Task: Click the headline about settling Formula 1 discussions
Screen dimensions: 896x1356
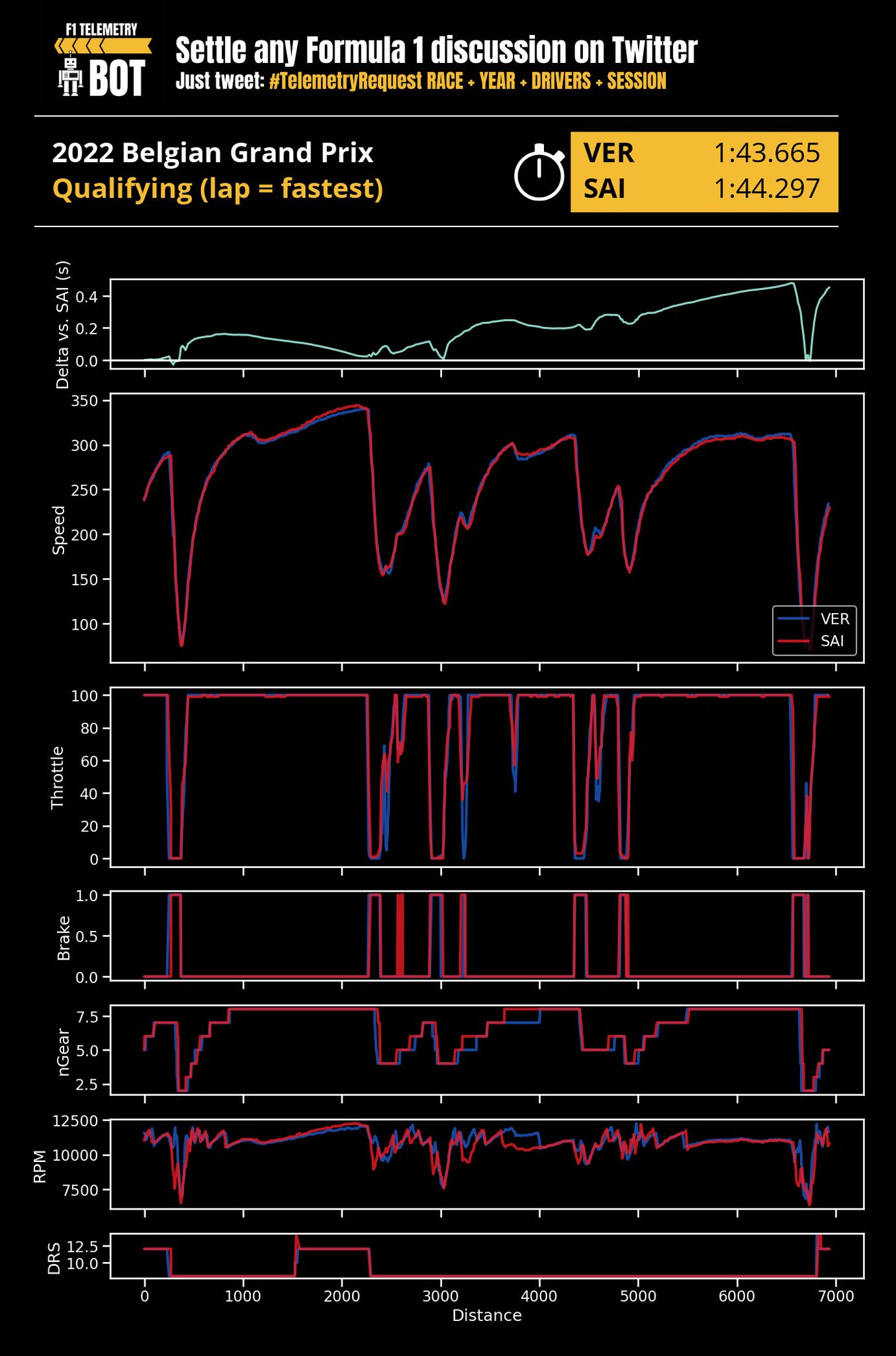Action: (436, 50)
